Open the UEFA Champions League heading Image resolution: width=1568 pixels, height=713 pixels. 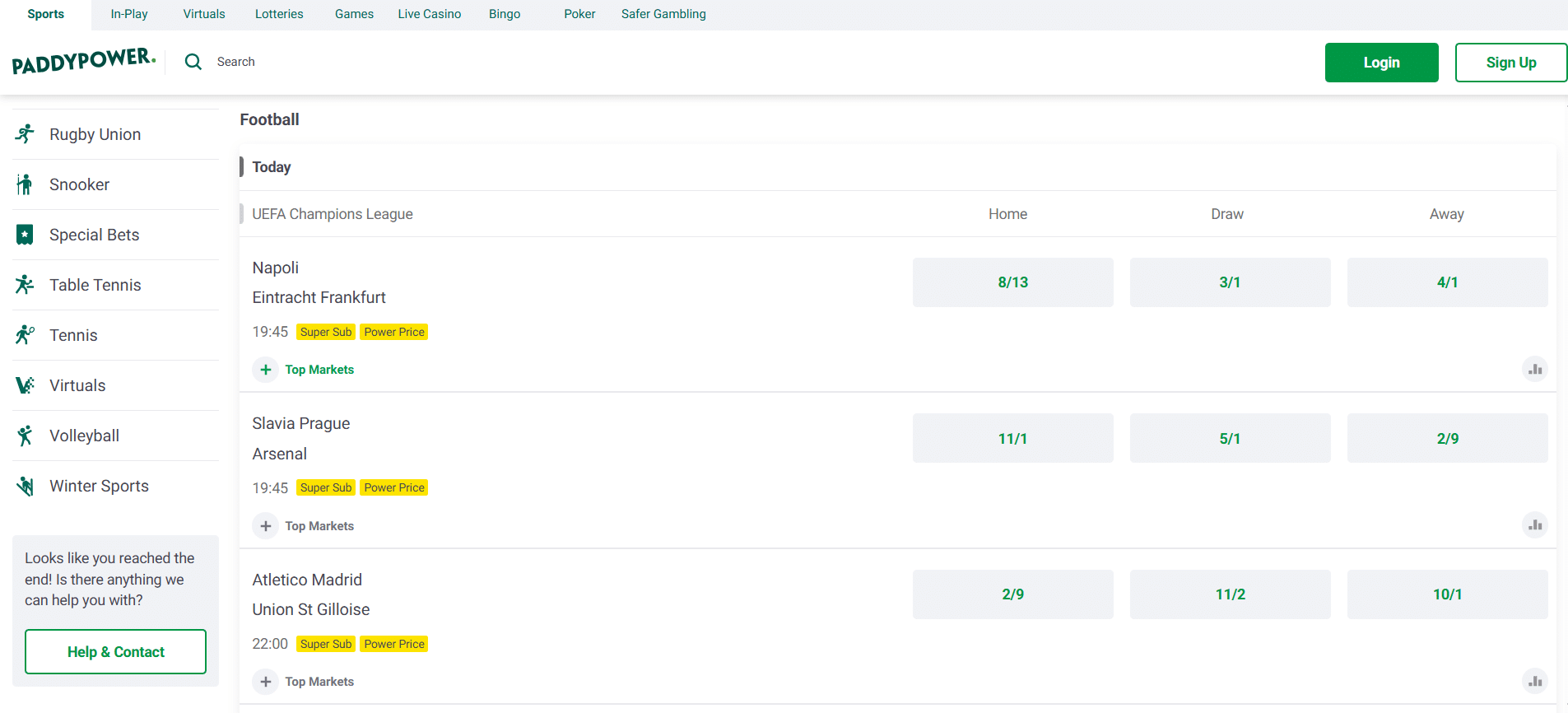pyautogui.click(x=333, y=214)
